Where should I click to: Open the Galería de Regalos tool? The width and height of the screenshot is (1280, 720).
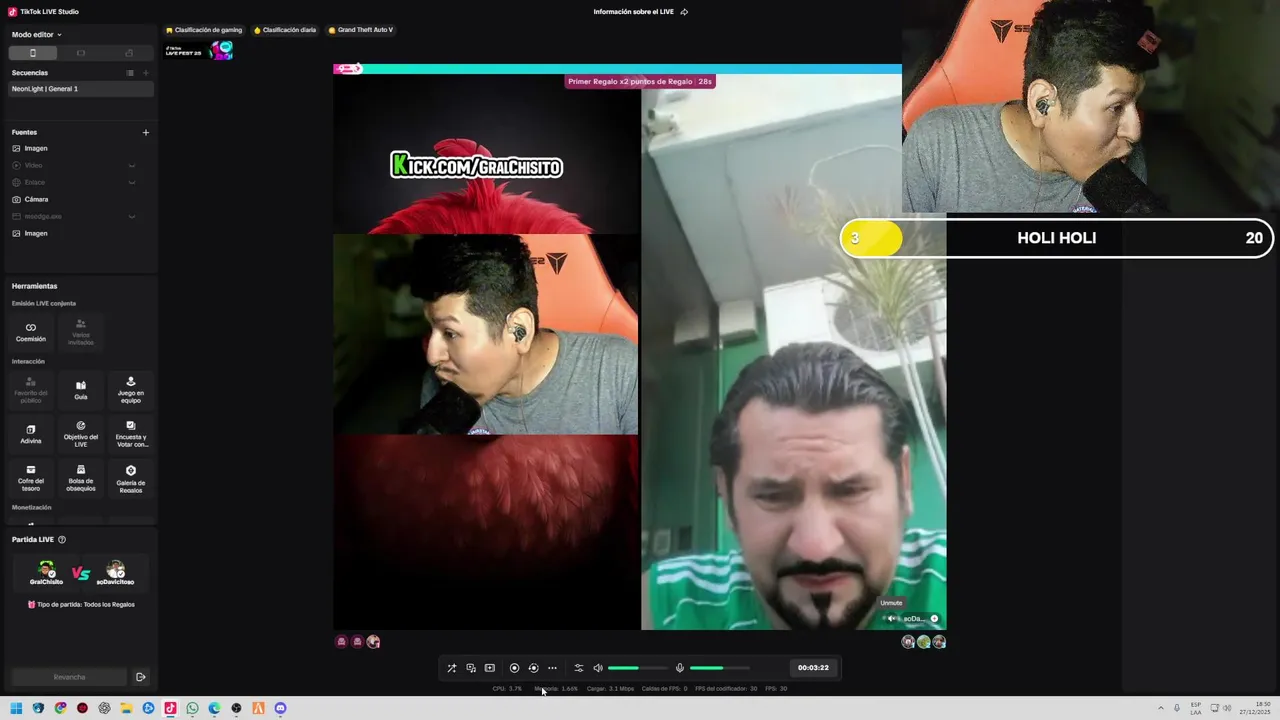(131, 477)
